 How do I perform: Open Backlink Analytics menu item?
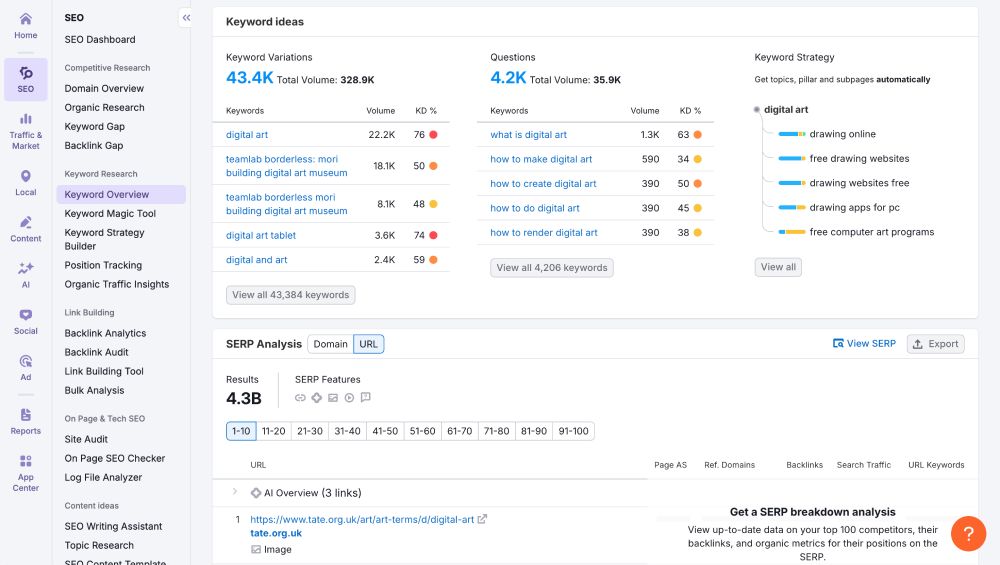(105, 333)
